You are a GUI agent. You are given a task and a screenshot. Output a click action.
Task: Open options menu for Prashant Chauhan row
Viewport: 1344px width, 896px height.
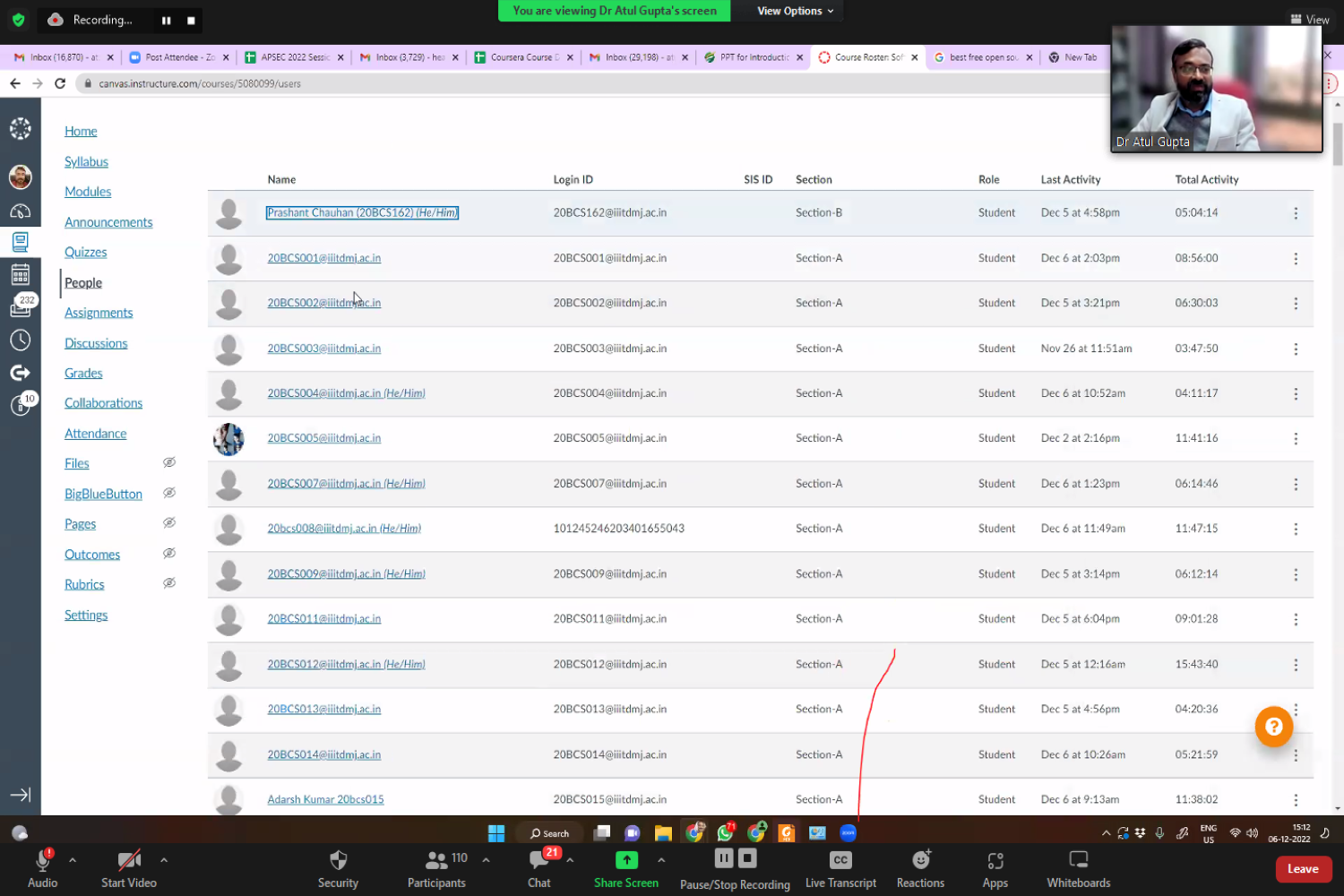(1295, 213)
